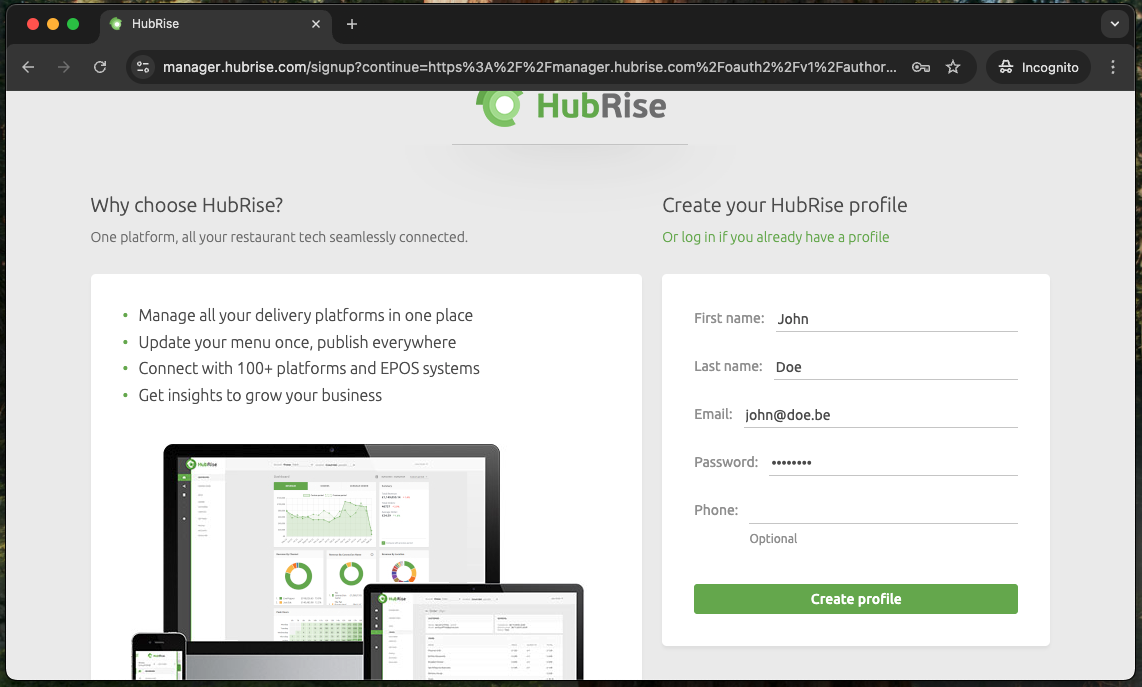The image size is (1142, 687).
Task: Reload the page with refresh icon
Action: tap(100, 67)
